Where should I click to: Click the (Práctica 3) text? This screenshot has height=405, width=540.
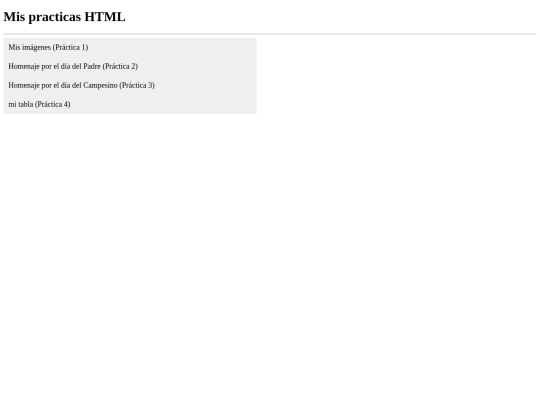[137, 85]
